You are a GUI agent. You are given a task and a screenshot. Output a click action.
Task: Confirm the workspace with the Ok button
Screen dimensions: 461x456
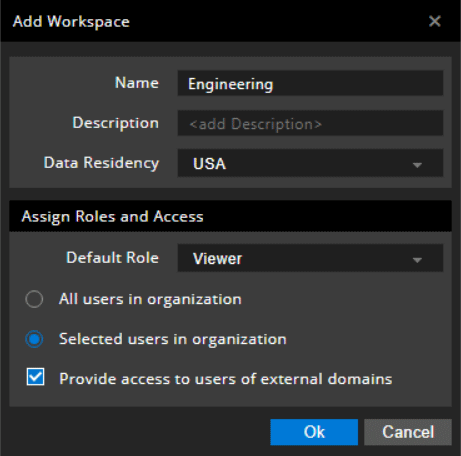pos(314,432)
